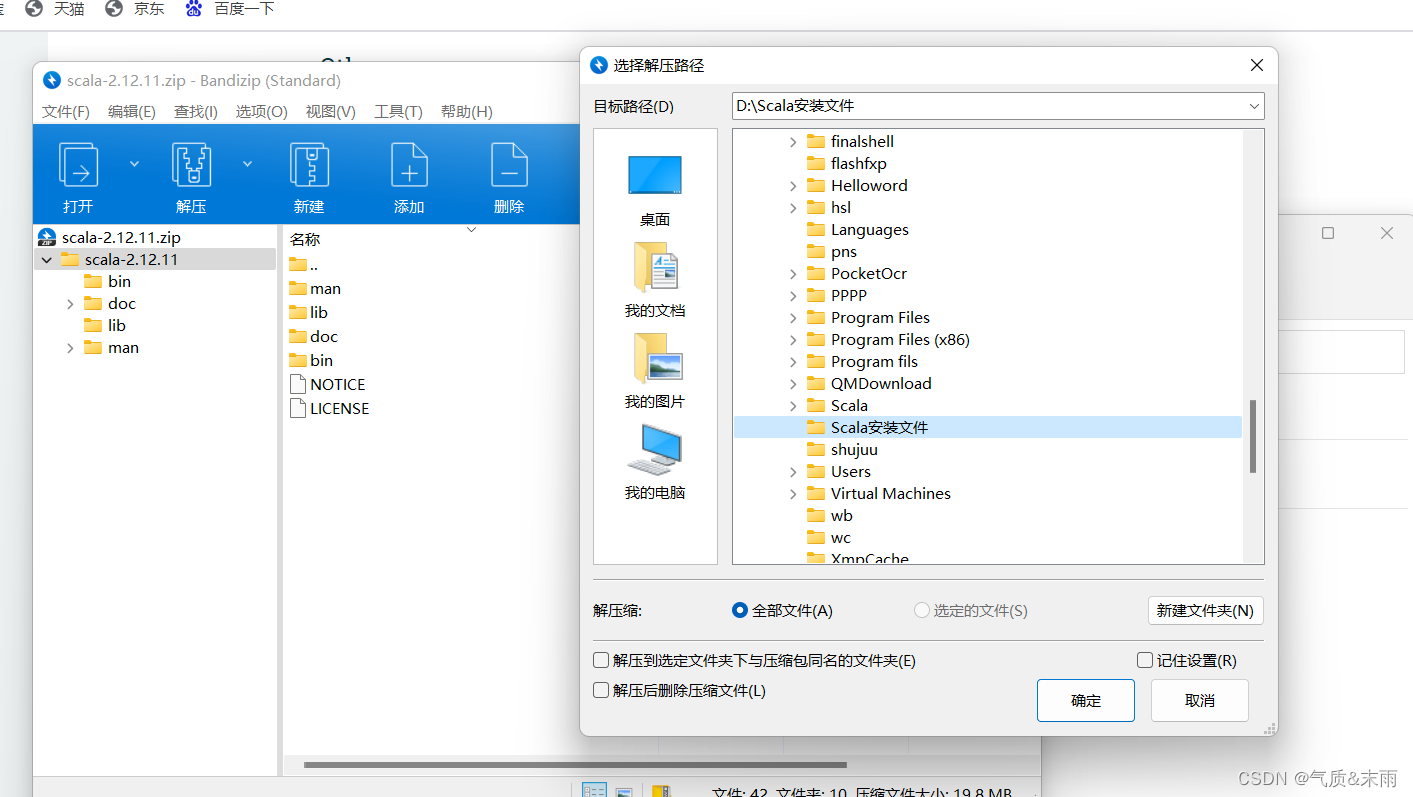Click the NOTICE file icon in file list
Image resolution: width=1413 pixels, height=797 pixels.
coord(297,384)
